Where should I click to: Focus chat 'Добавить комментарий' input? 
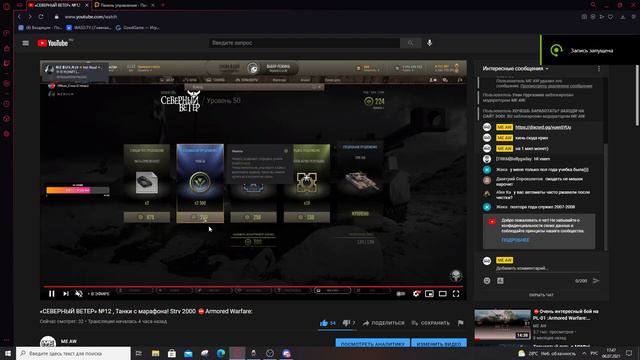(x=547, y=268)
